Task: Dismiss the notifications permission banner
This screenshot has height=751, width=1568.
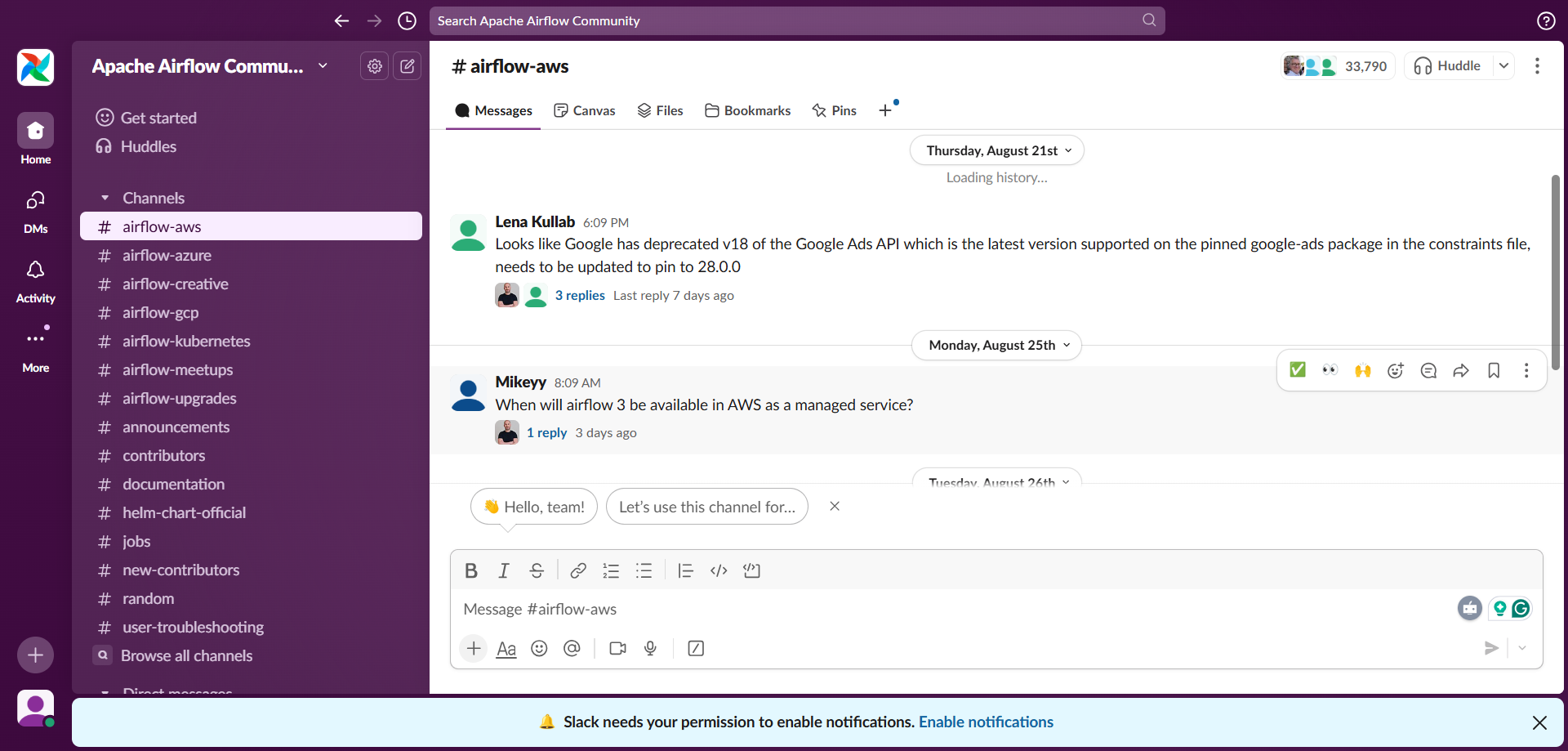Action: [1539, 722]
